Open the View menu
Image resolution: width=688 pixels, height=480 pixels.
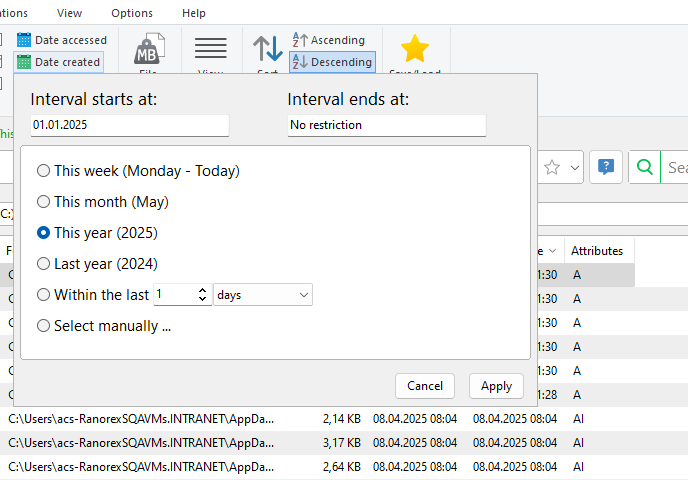tap(69, 13)
